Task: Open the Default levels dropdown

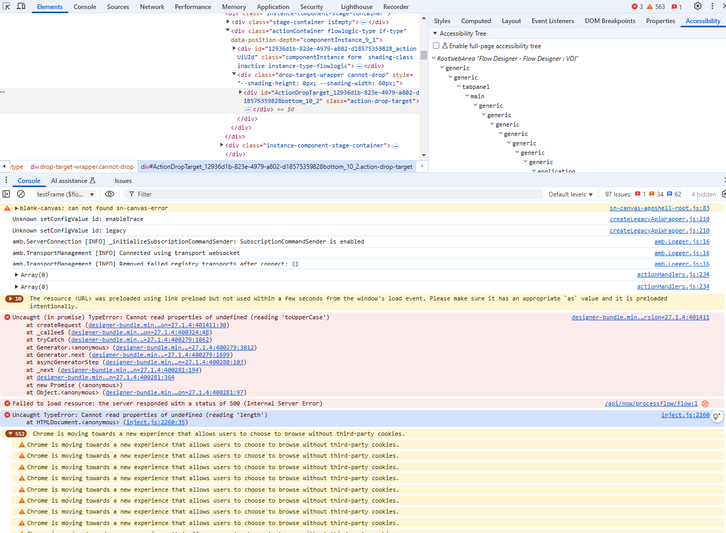Action: (570, 194)
